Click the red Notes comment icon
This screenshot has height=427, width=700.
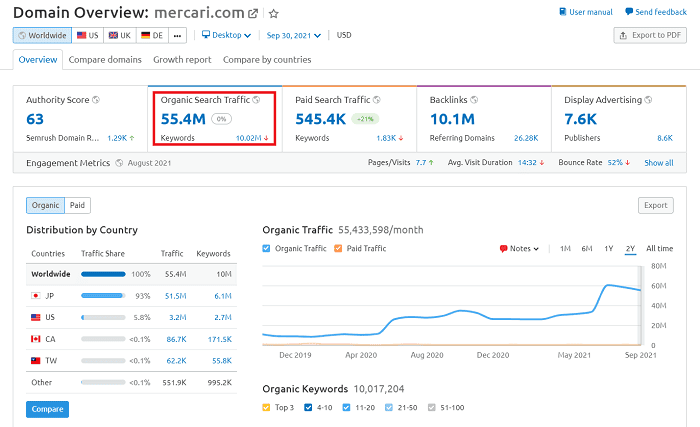click(x=504, y=249)
